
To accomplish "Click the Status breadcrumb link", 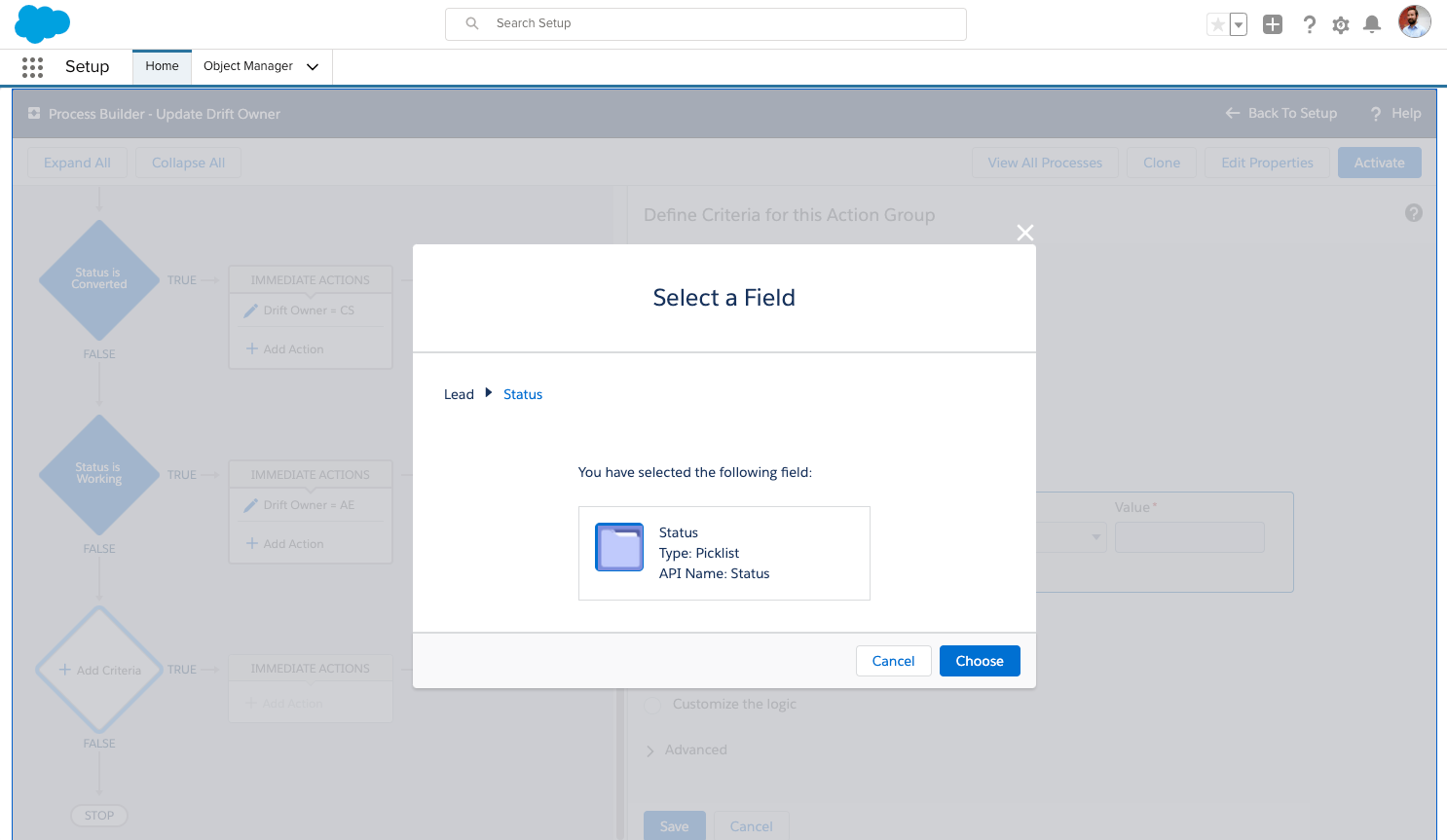I will (x=523, y=394).
